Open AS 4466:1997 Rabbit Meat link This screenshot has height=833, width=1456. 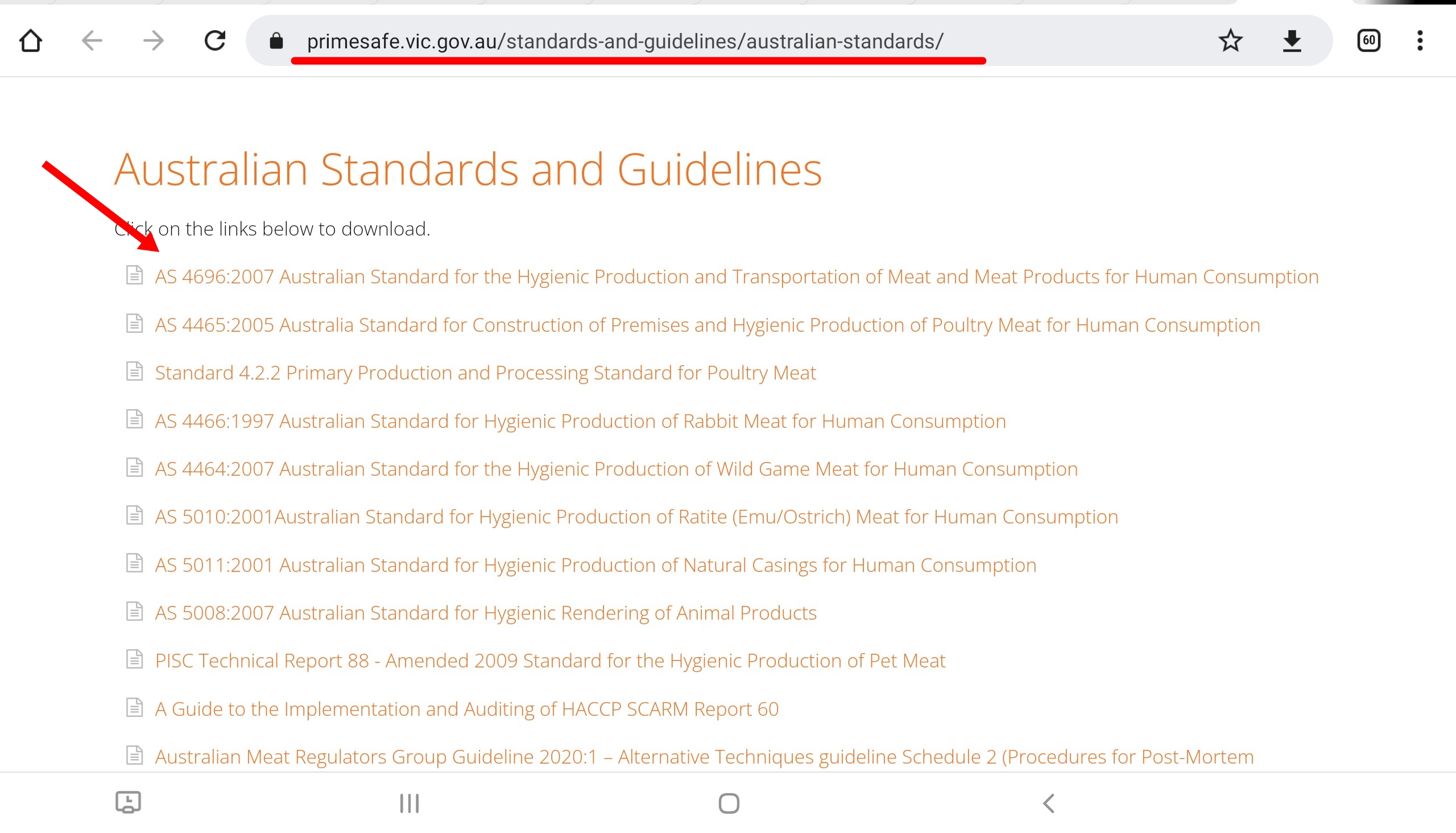[581, 421]
